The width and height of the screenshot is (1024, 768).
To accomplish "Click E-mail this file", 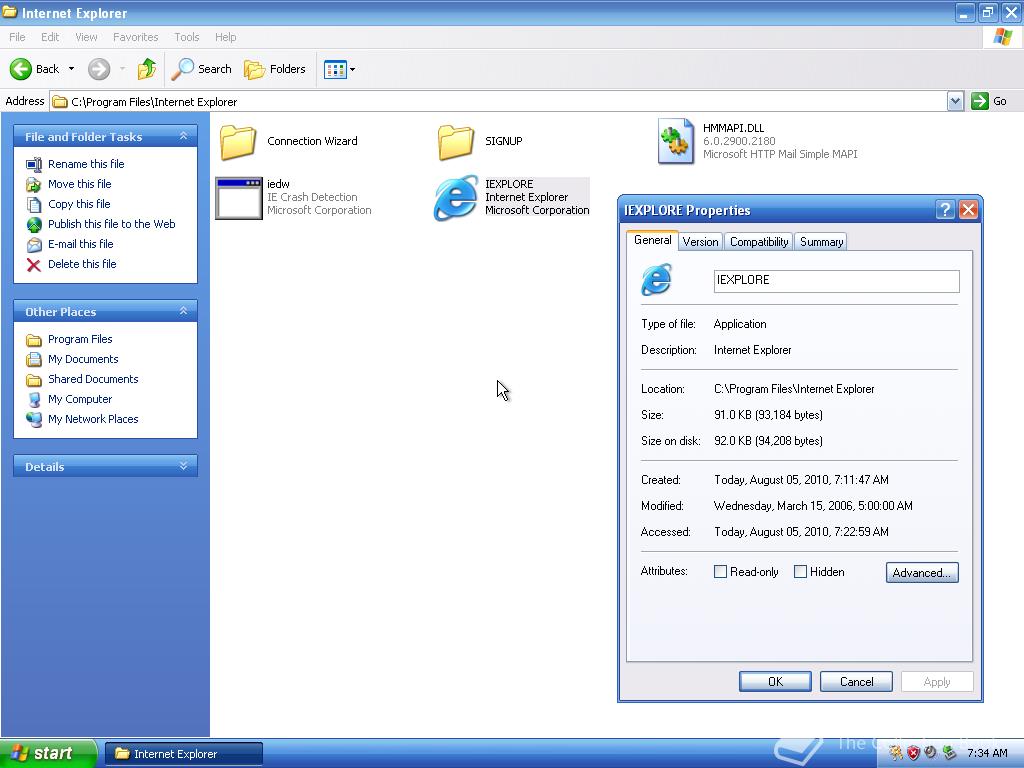I will 81,244.
